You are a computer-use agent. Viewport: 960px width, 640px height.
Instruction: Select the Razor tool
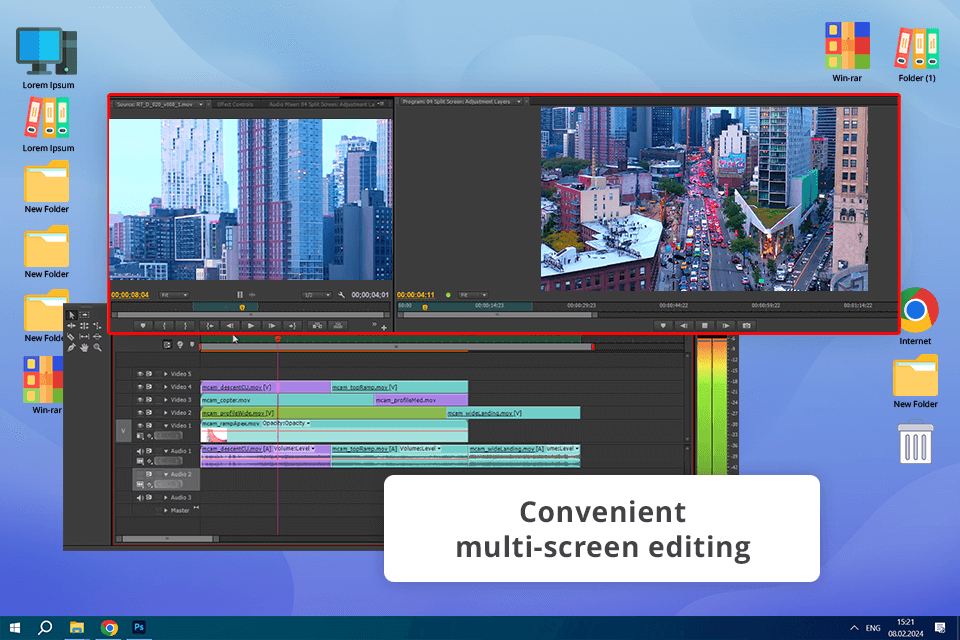(x=70, y=337)
